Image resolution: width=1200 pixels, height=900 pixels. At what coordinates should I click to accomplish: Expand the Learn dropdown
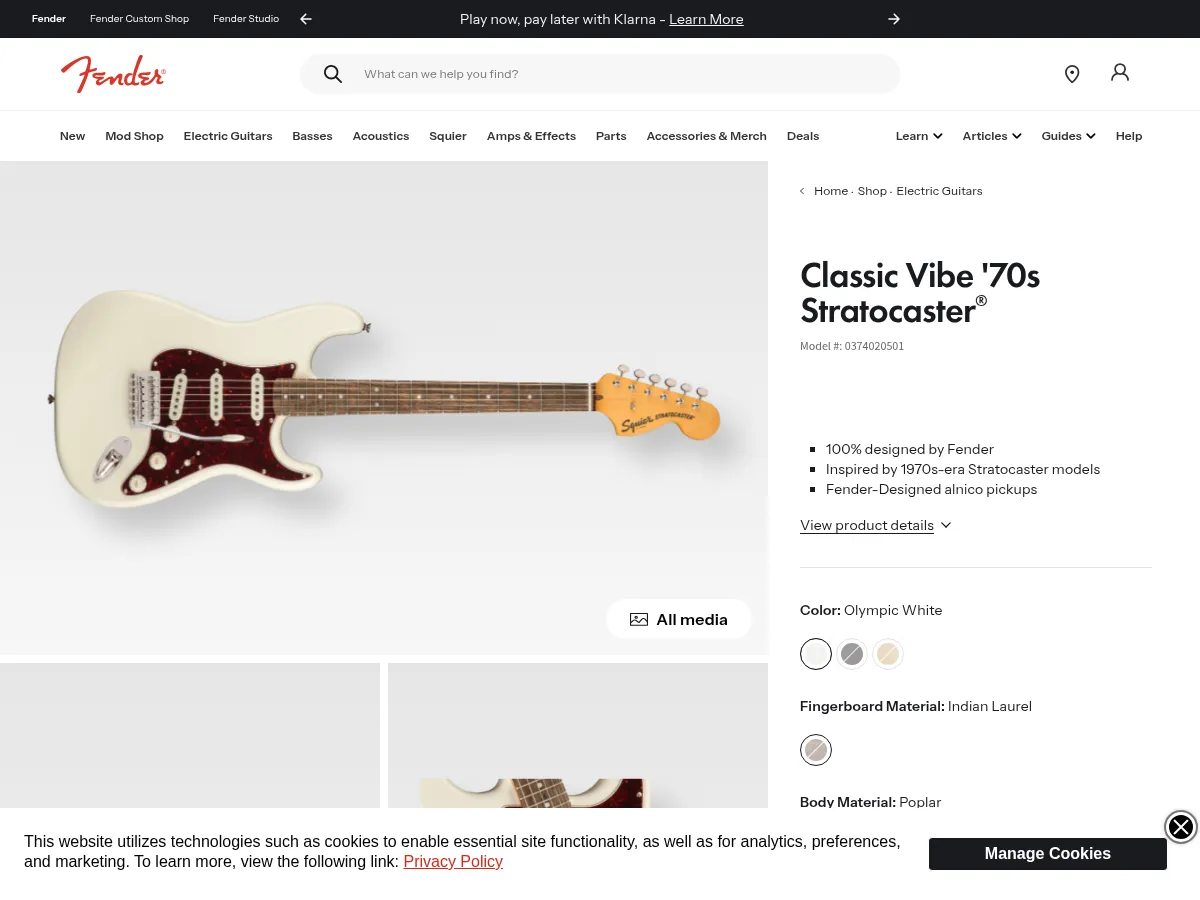coord(917,136)
